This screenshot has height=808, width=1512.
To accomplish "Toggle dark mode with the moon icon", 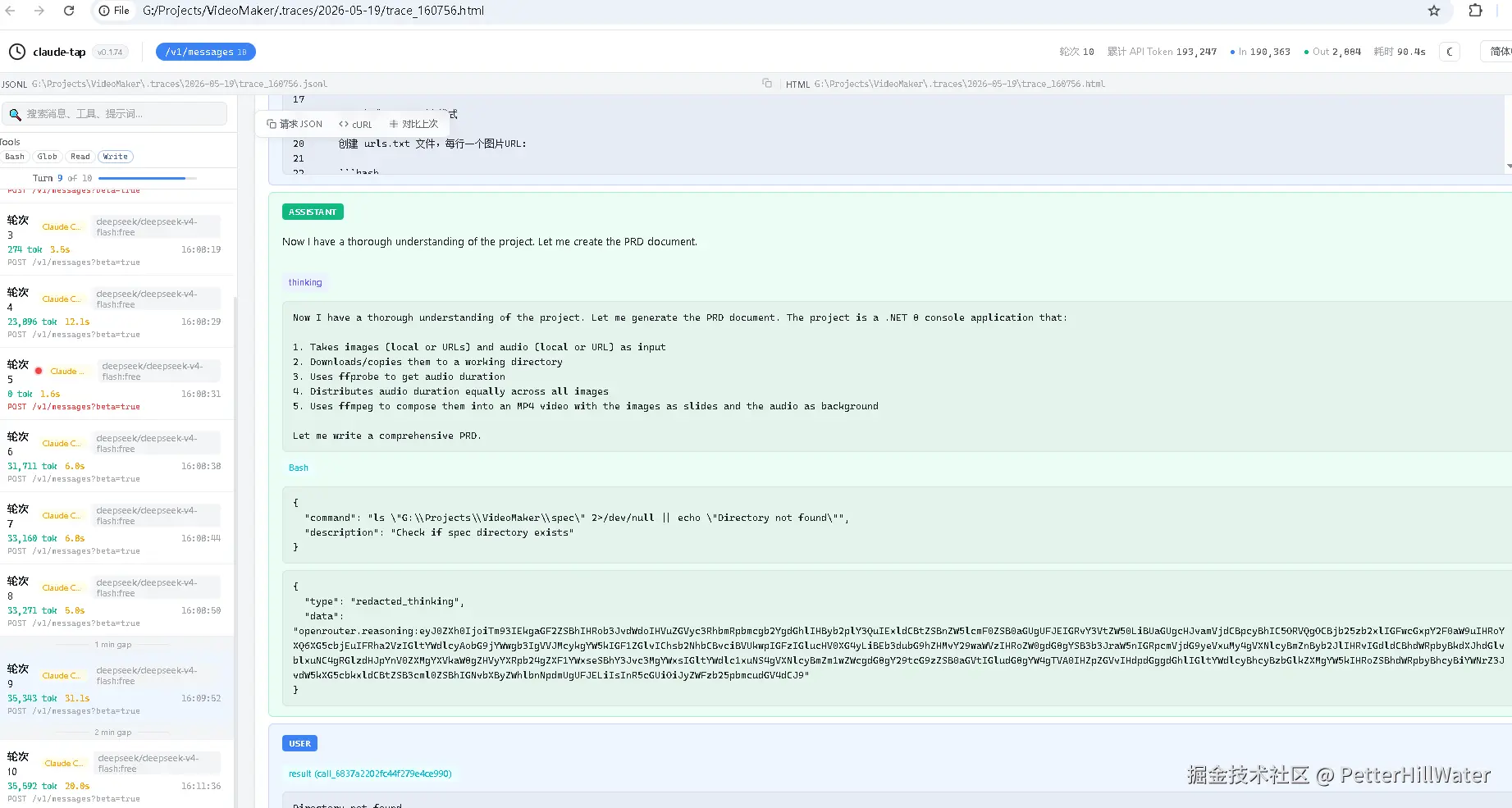I will (1450, 52).
